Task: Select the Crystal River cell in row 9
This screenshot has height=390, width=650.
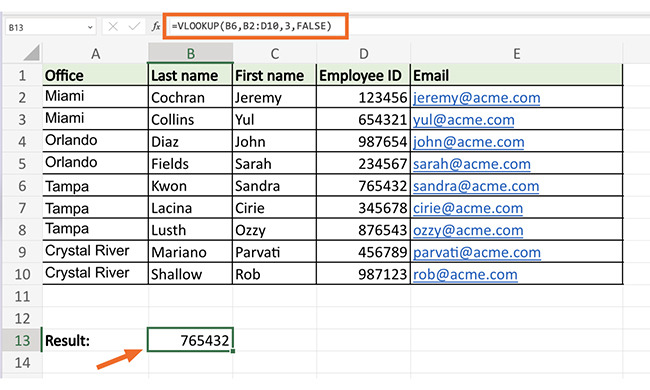Action: [95, 252]
